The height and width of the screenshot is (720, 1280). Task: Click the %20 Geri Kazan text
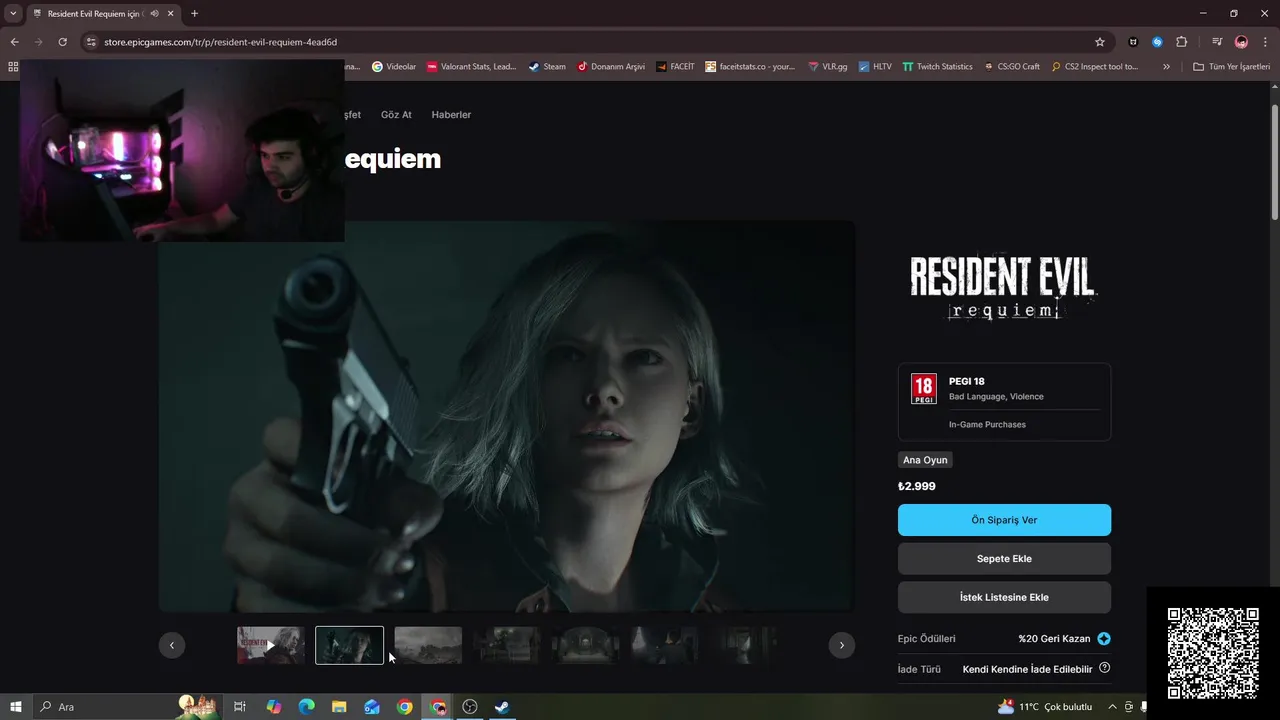click(1054, 639)
